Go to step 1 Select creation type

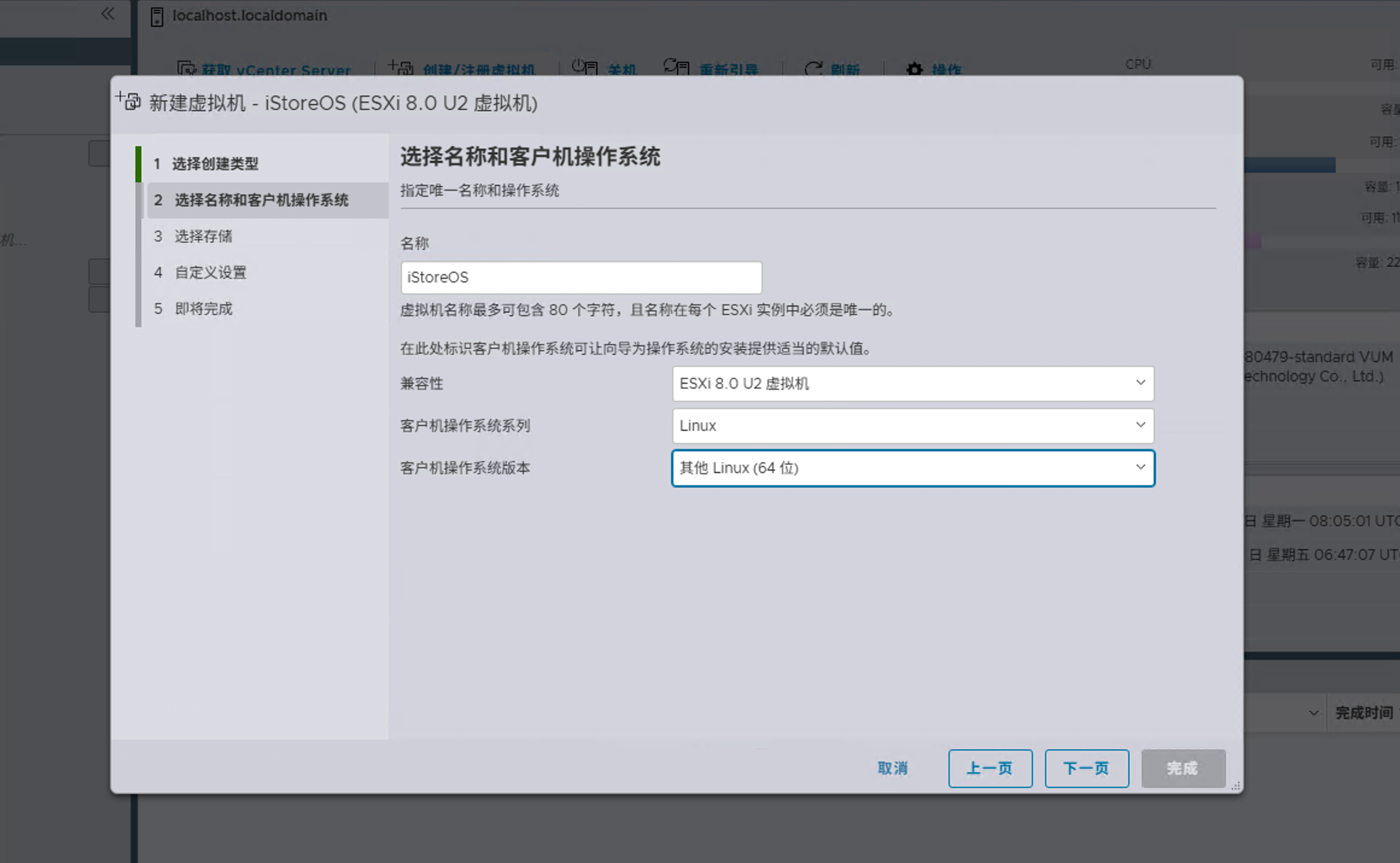pyautogui.click(x=215, y=164)
